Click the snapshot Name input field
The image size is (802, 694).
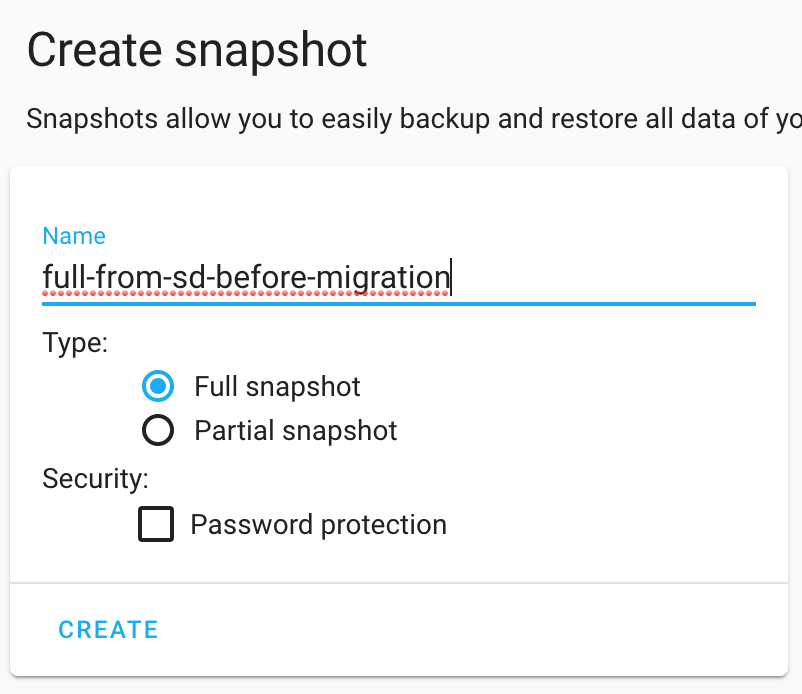[x=398, y=275]
